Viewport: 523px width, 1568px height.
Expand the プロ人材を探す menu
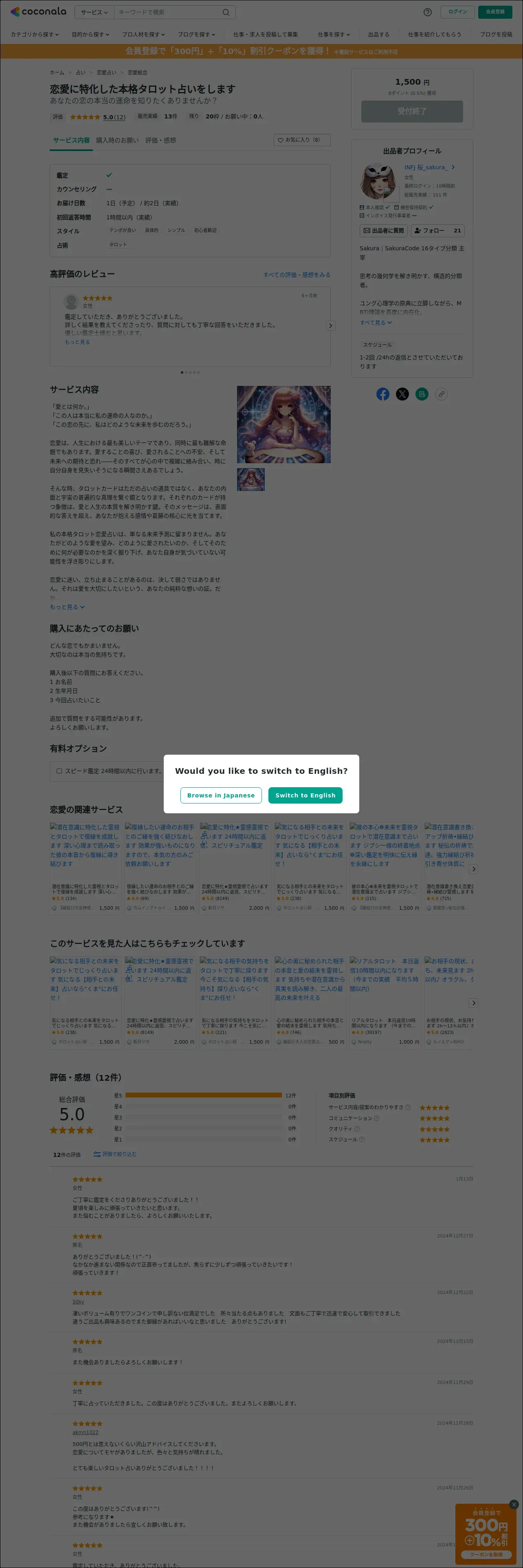143,35
